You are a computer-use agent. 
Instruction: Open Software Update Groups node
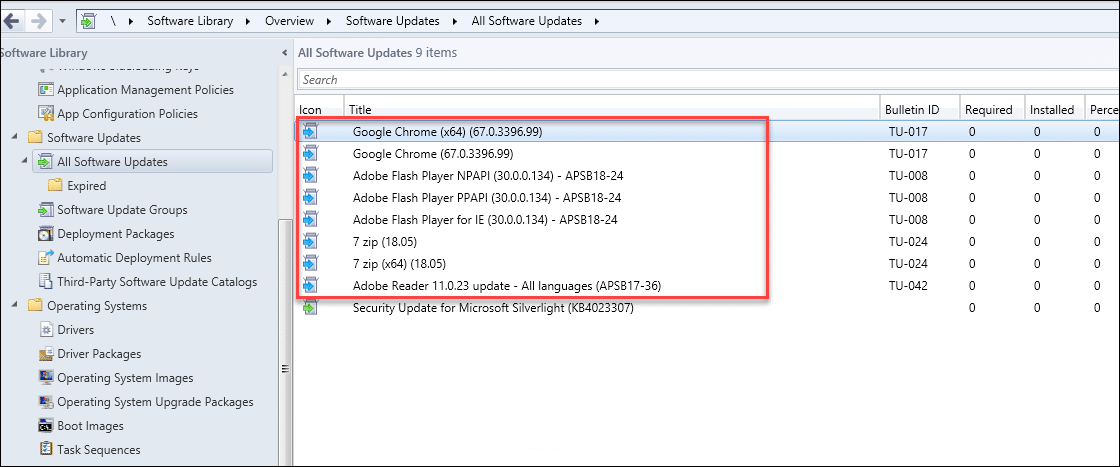click(122, 210)
